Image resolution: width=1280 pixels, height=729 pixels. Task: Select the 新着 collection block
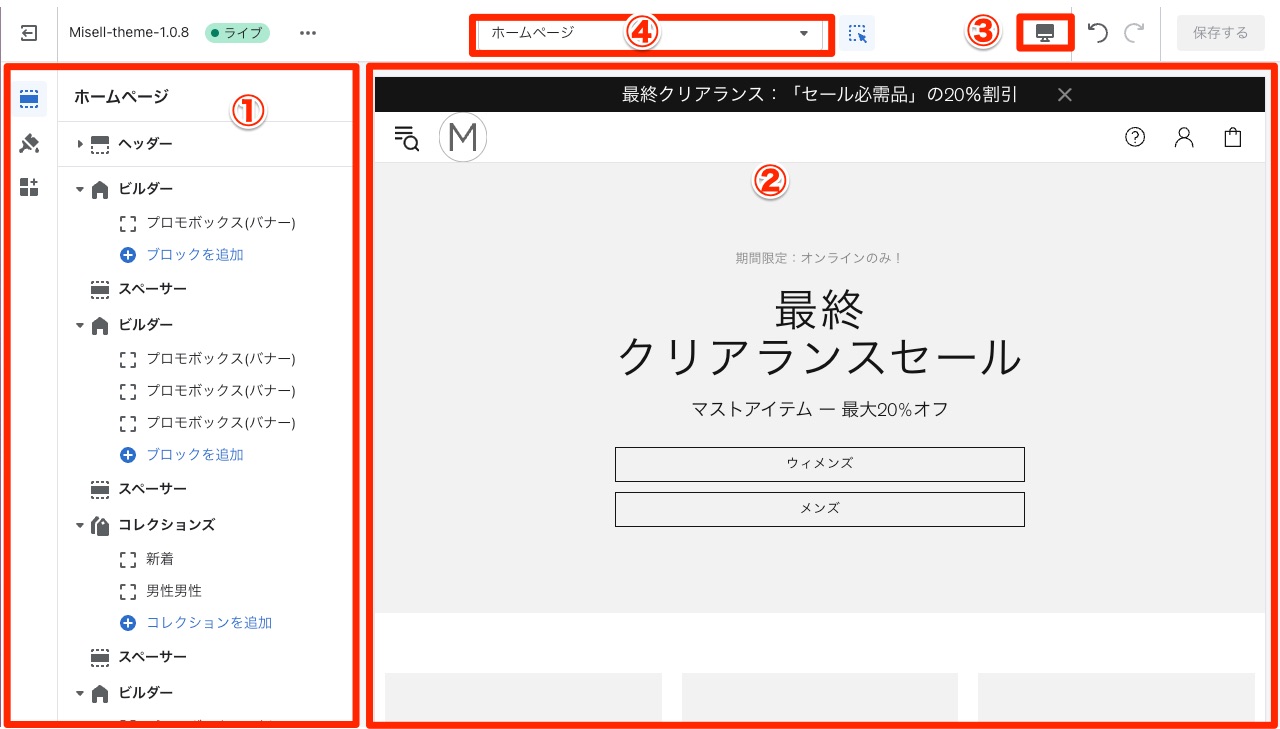[x=160, y=559]
